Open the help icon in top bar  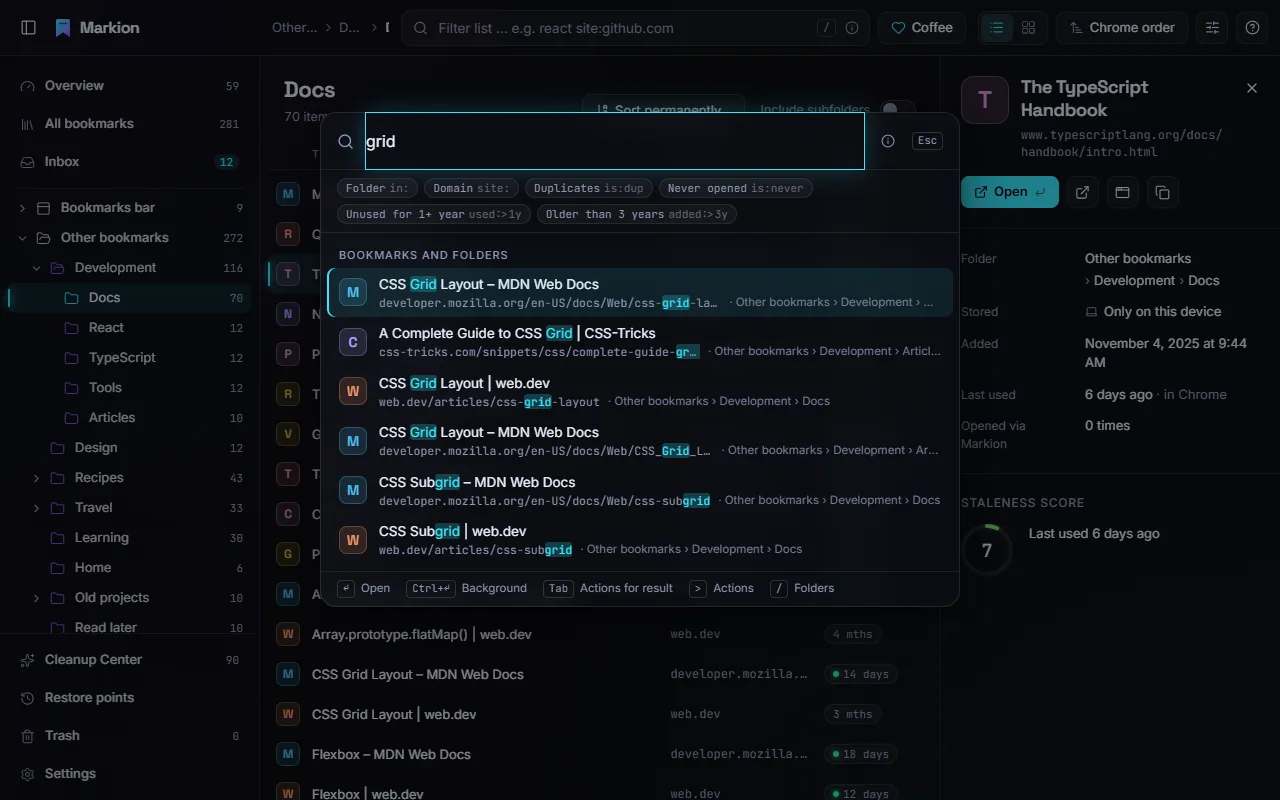[x=1252, y=28]
